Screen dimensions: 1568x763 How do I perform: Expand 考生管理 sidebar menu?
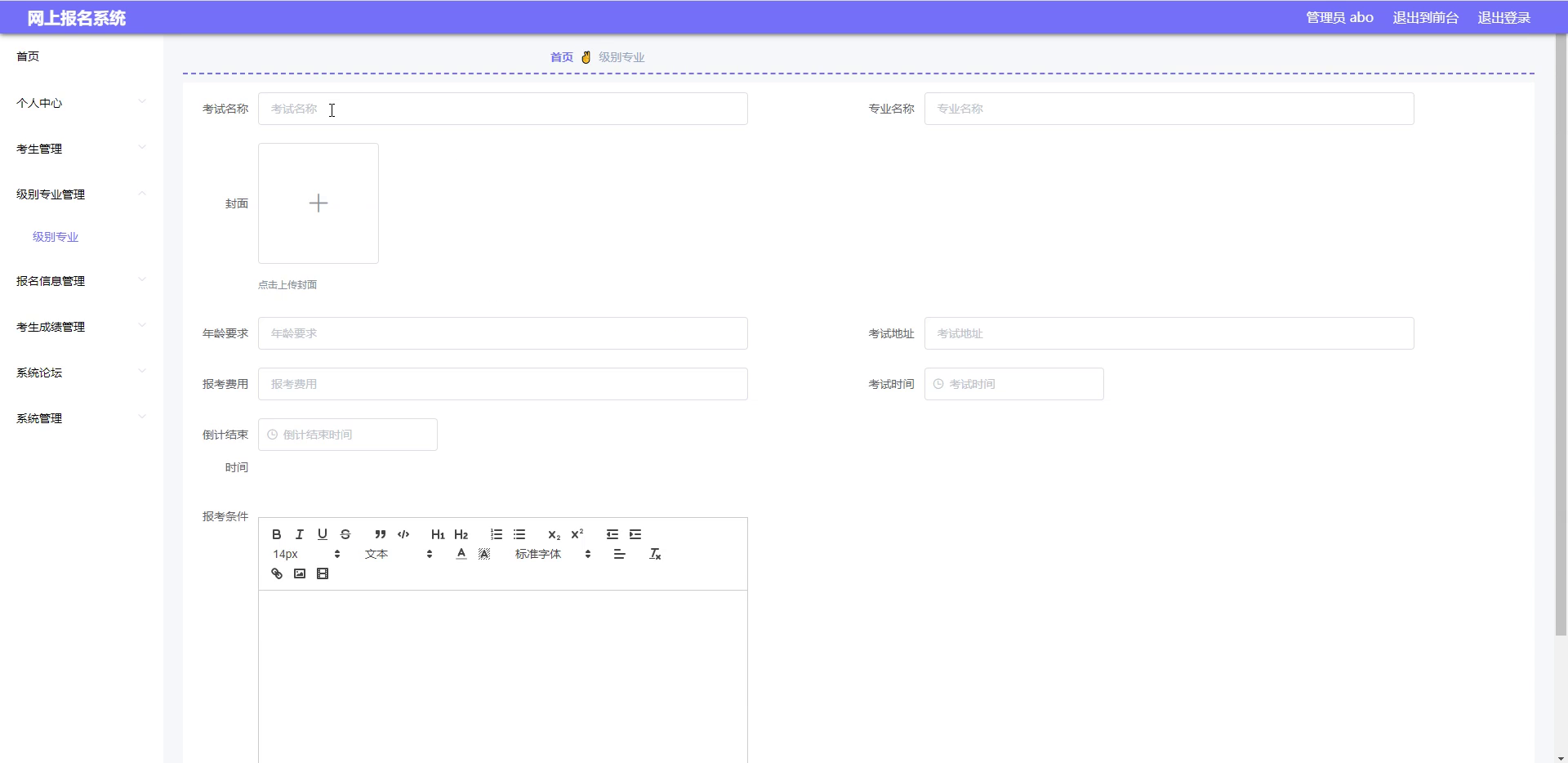[x=82, y=149]
